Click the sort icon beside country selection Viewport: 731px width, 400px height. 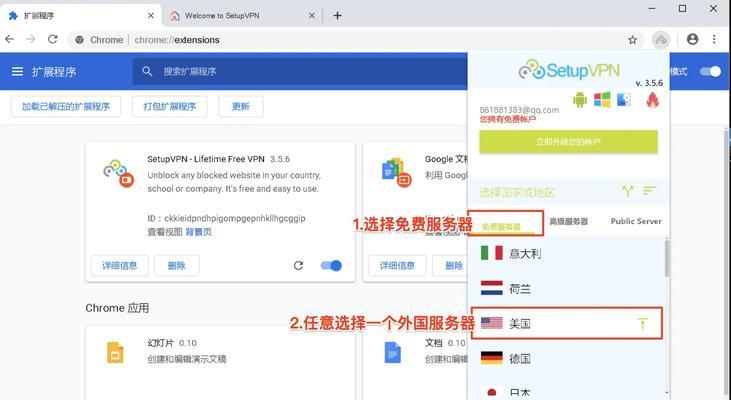(649, 191)
